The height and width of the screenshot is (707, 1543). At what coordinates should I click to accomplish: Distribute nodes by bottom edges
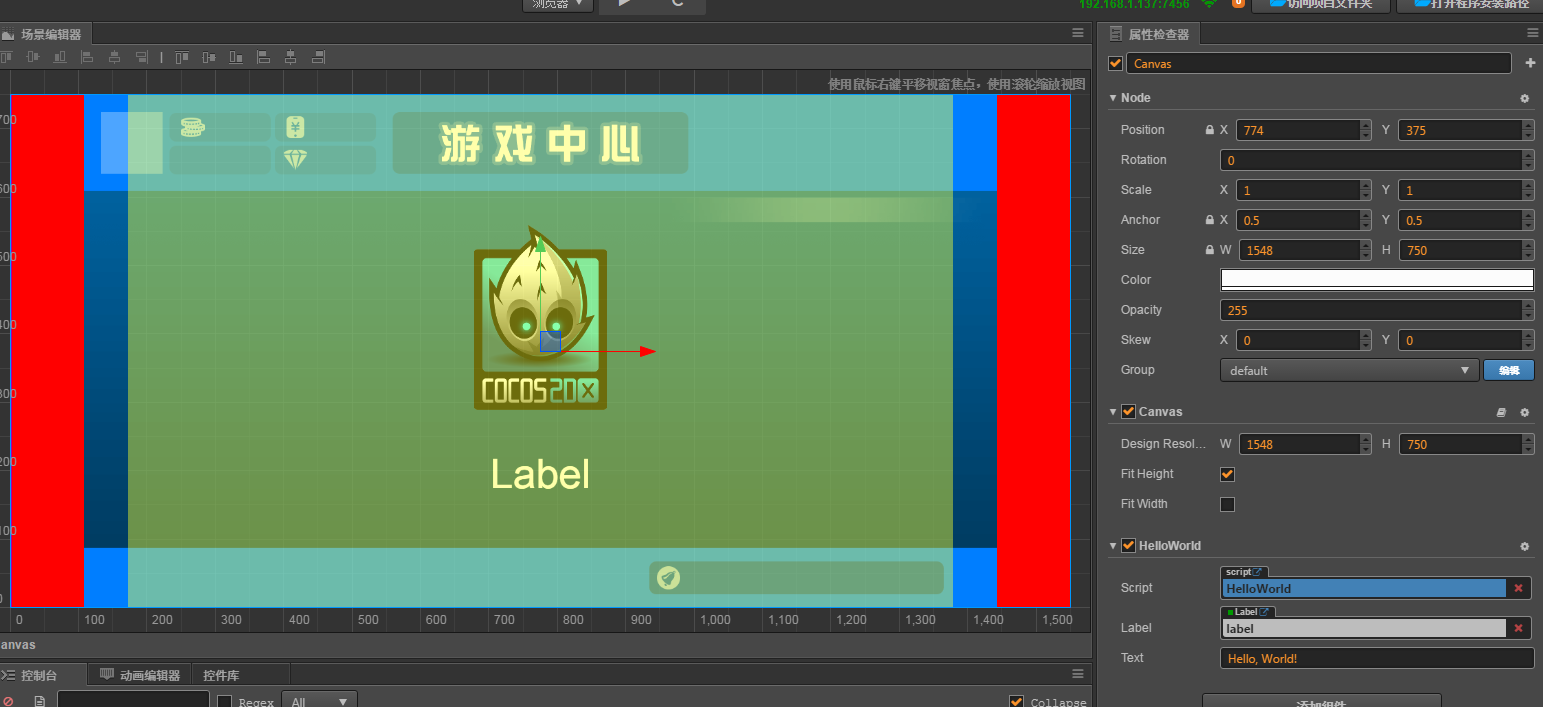click(x=236, y=57)
